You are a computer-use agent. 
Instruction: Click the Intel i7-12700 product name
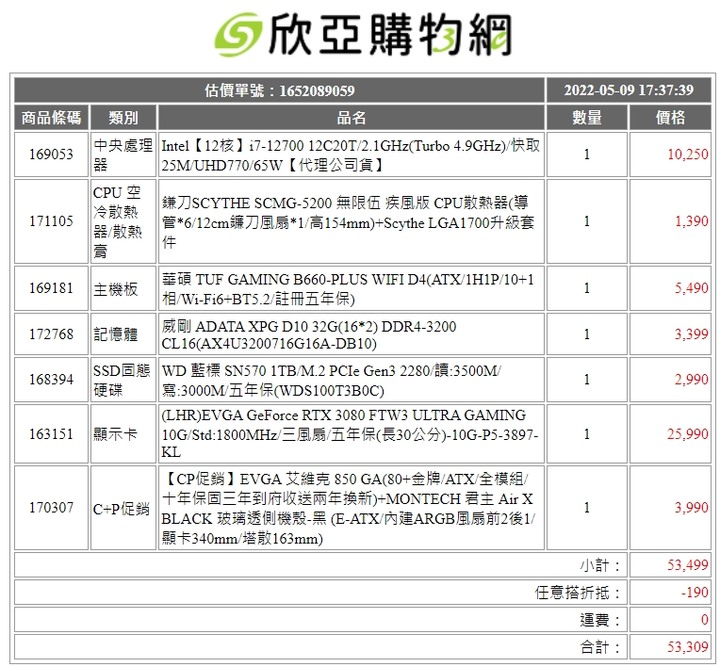[351, 155]
